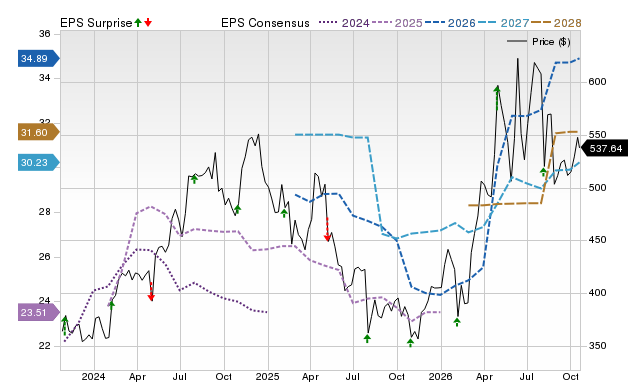This screenshot has width=640, height=382.
Task: Click the green surprise arrow at the November 2025 low
Action: click(410, 343)
